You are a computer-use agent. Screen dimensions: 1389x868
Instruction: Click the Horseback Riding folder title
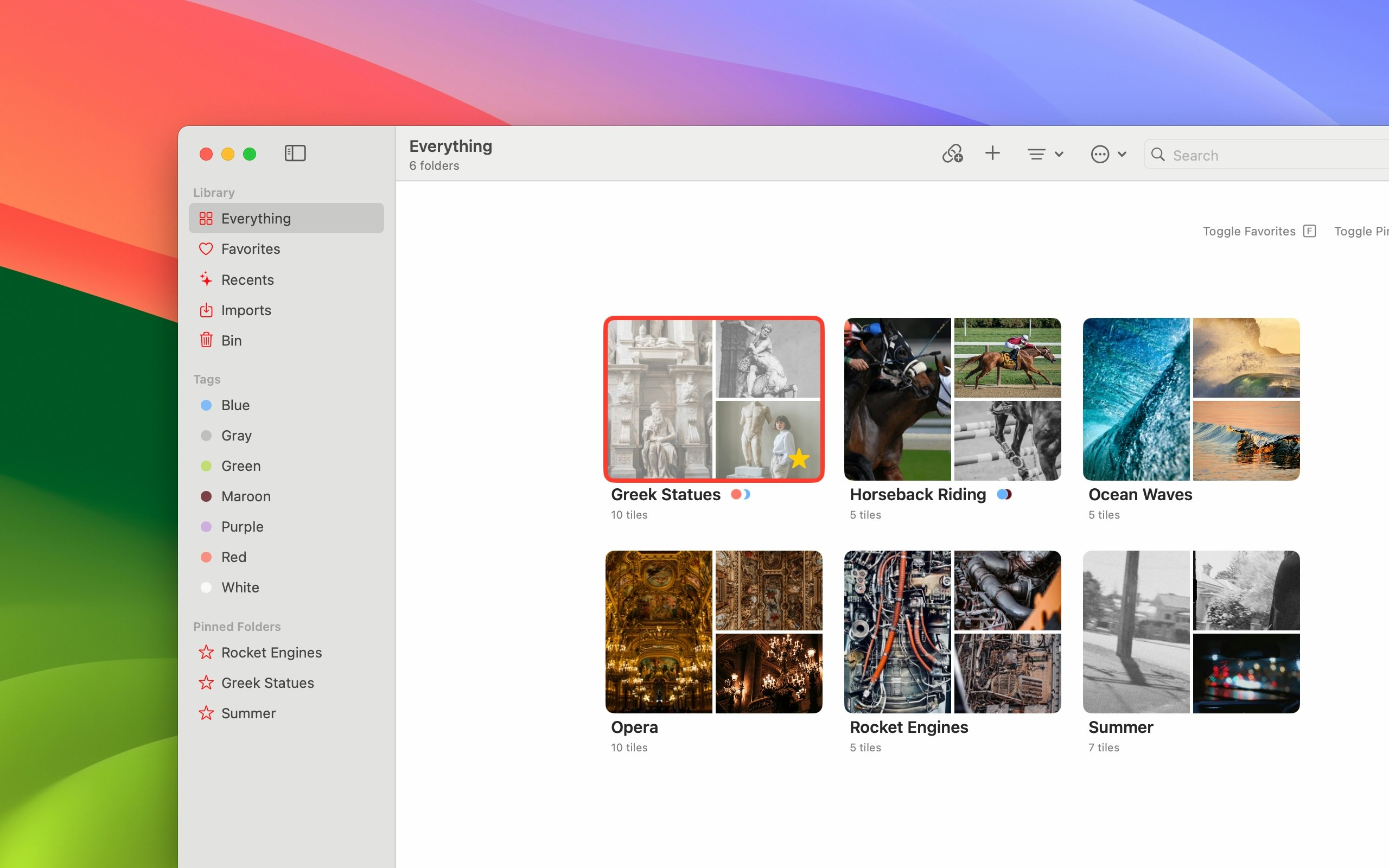(x=918, y=494)
